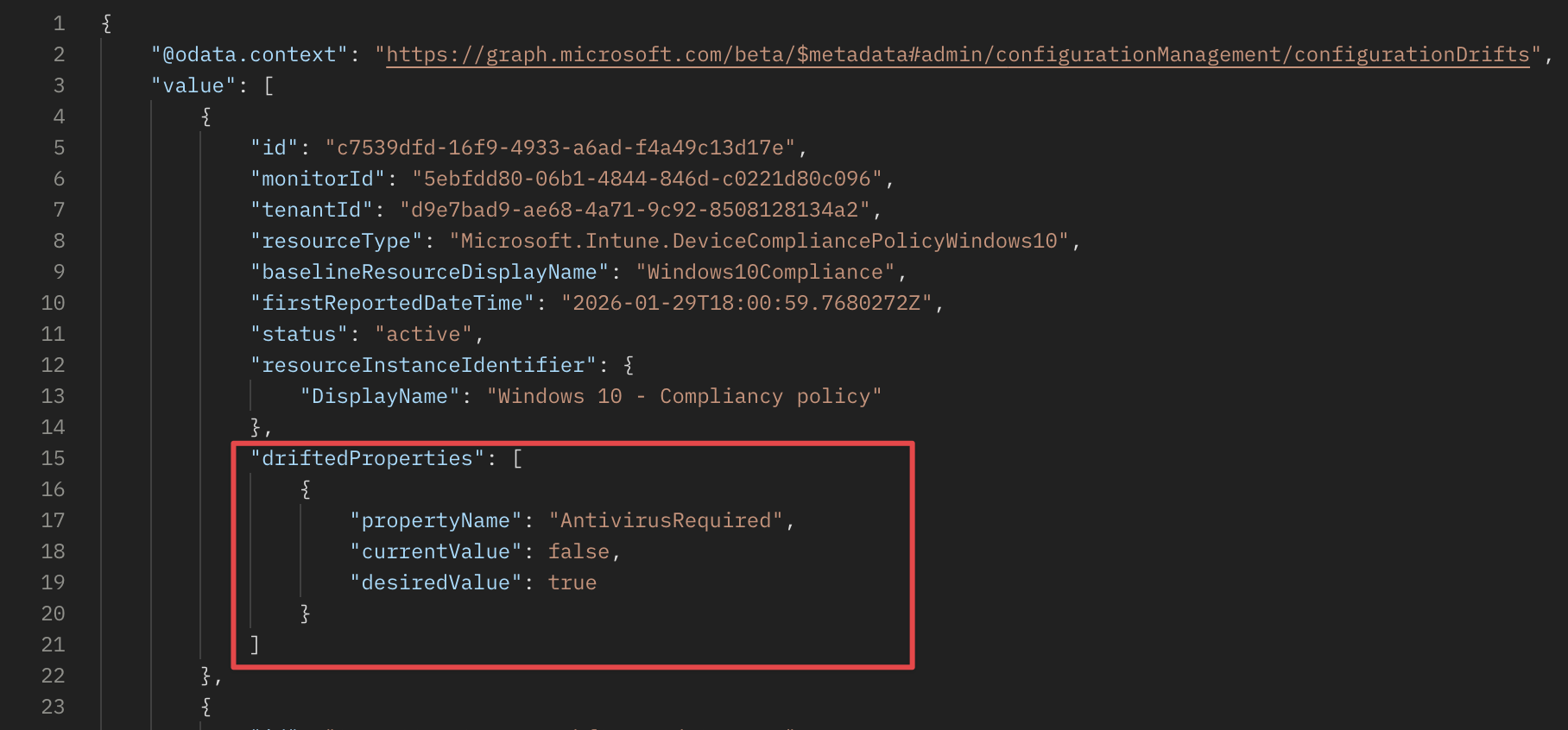The width and height of the screenshot is (1568, 730).
Task: Click the "active" status value
Action: pyautogui.click(x=423, y=334)
